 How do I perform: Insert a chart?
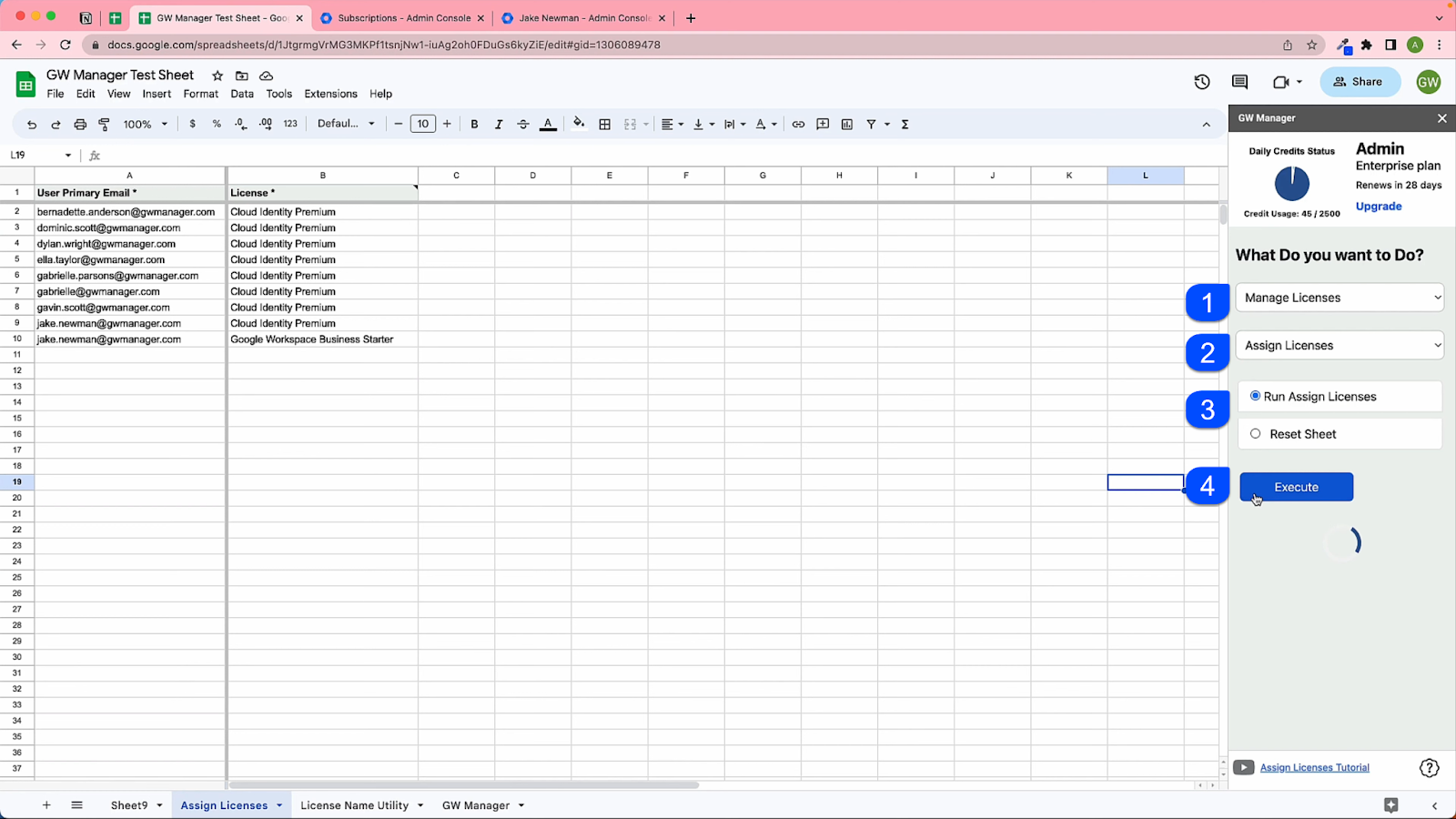point(847,124)
